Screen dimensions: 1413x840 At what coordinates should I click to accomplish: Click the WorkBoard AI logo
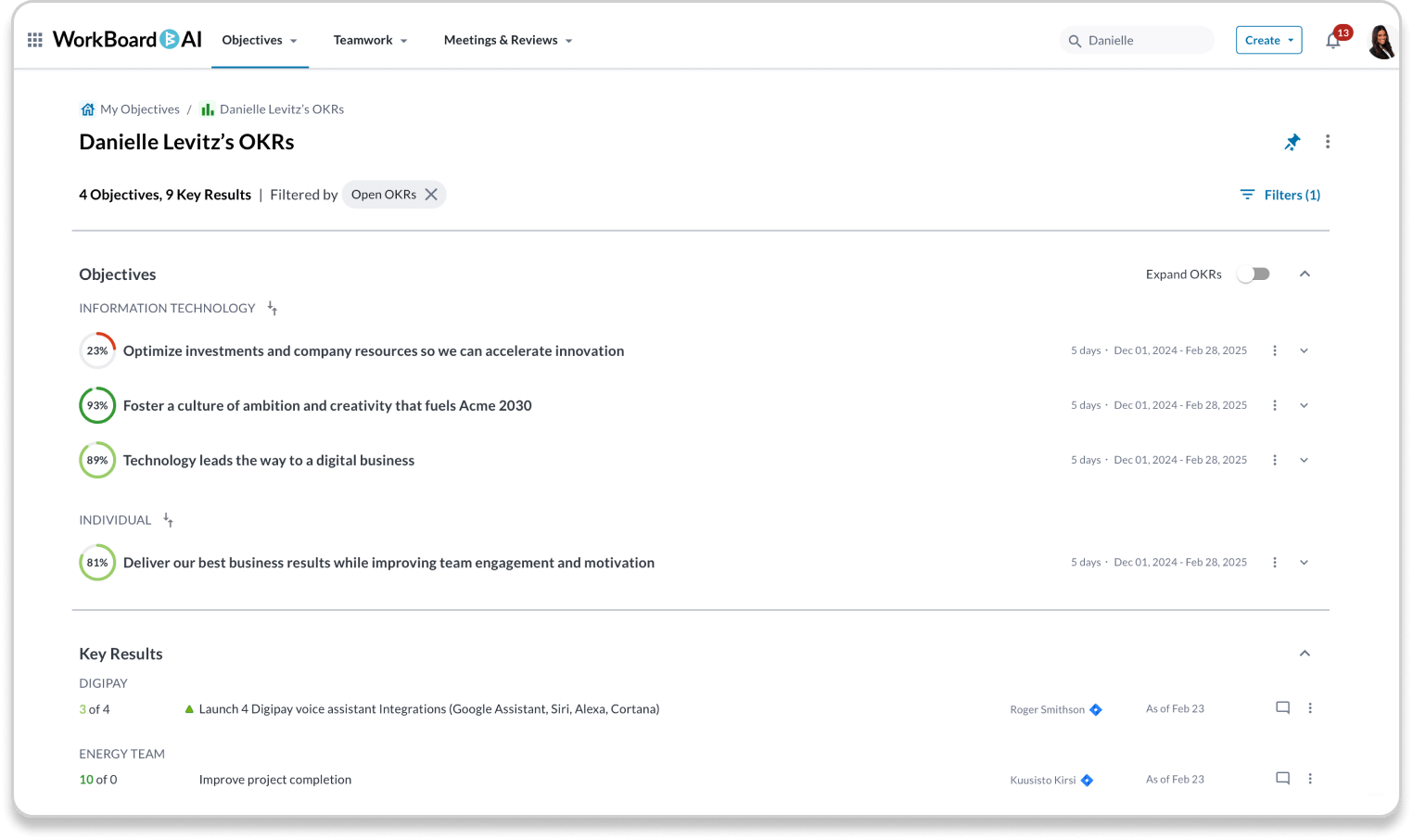(x=127, y=39)
